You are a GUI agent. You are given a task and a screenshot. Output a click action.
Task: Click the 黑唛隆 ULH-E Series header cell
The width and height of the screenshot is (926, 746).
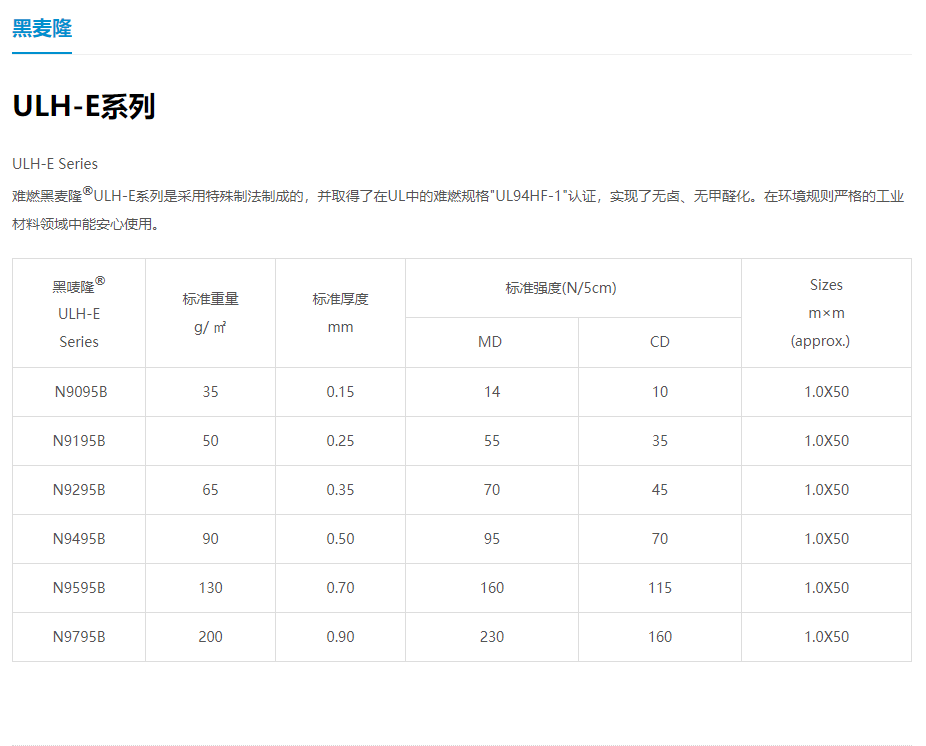tap(79, 313)
